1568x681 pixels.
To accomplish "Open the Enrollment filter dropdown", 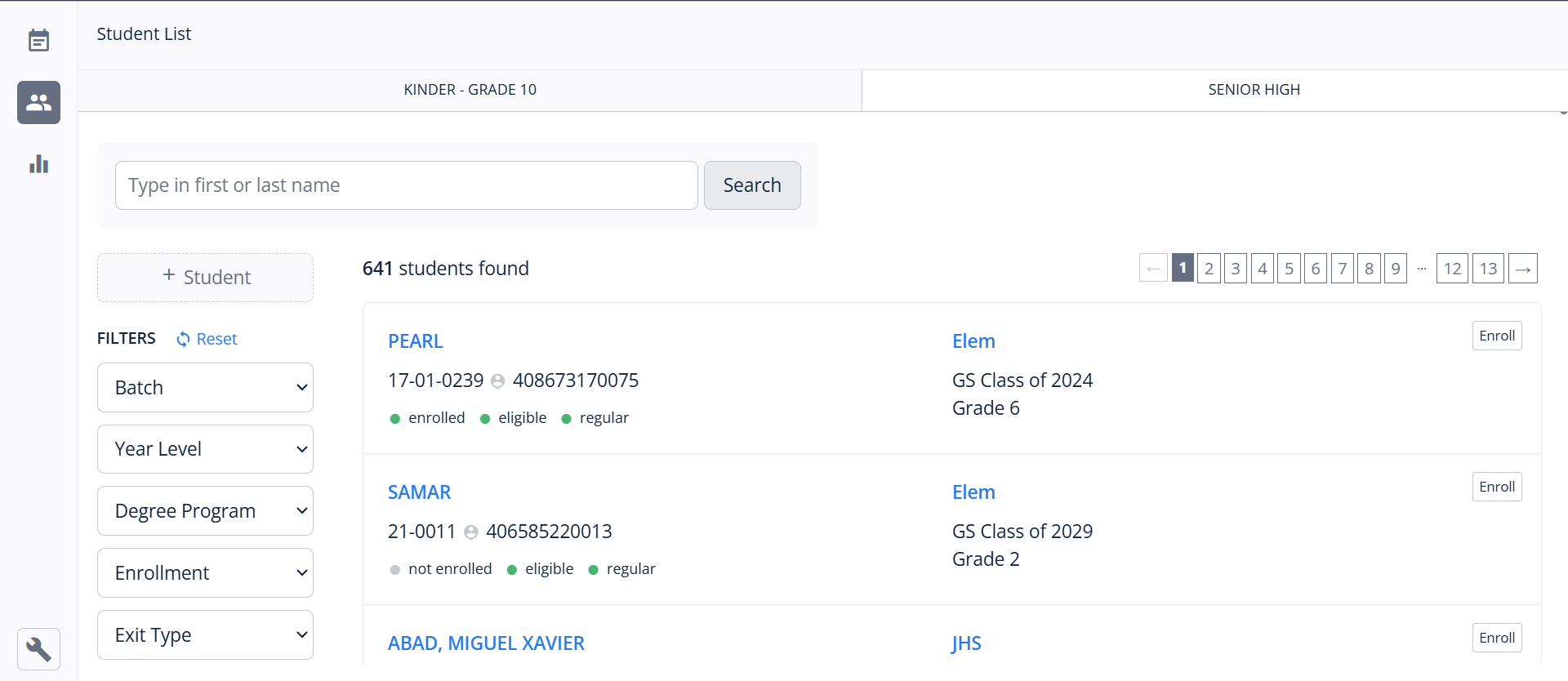I will (x=205, y=573).
